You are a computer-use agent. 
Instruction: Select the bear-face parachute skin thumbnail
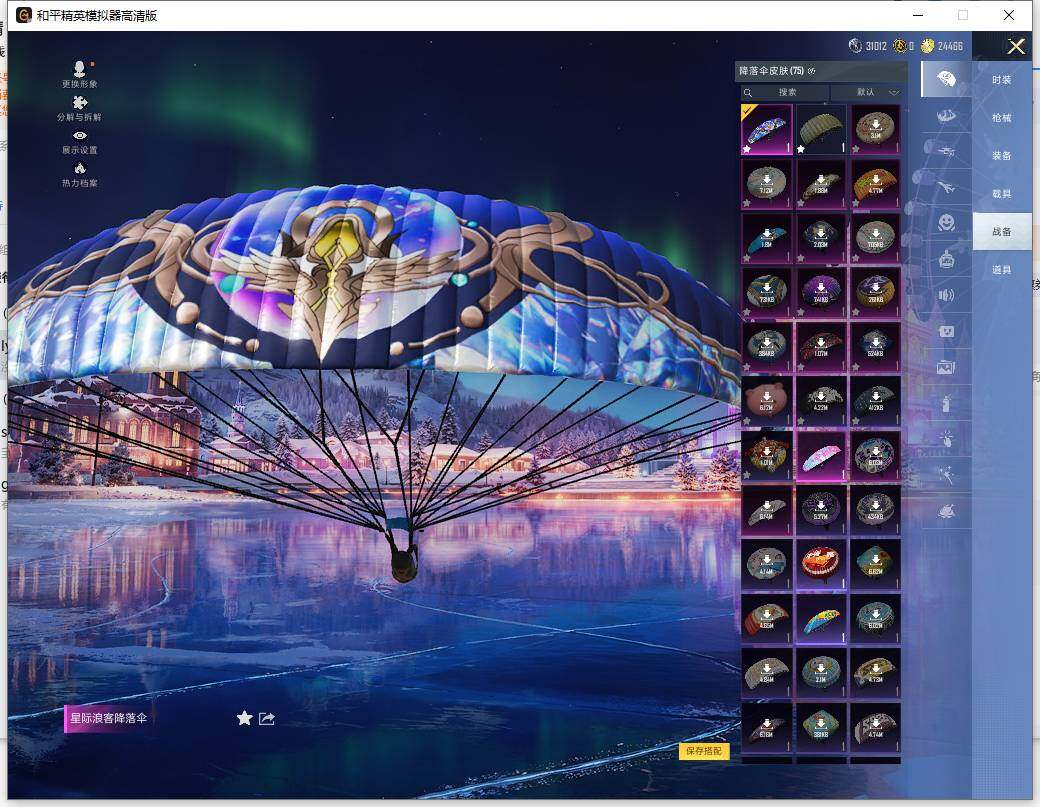[x=766, y=401]
